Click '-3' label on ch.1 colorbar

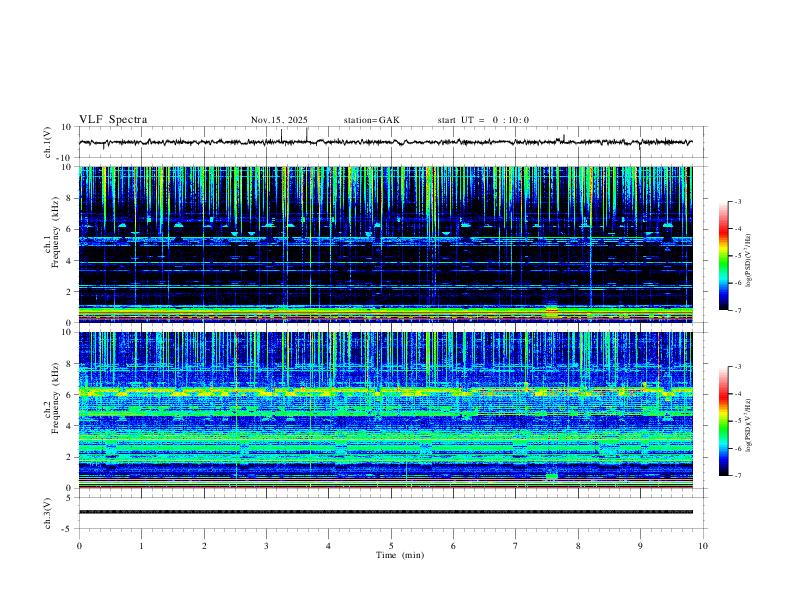(738, 201)
